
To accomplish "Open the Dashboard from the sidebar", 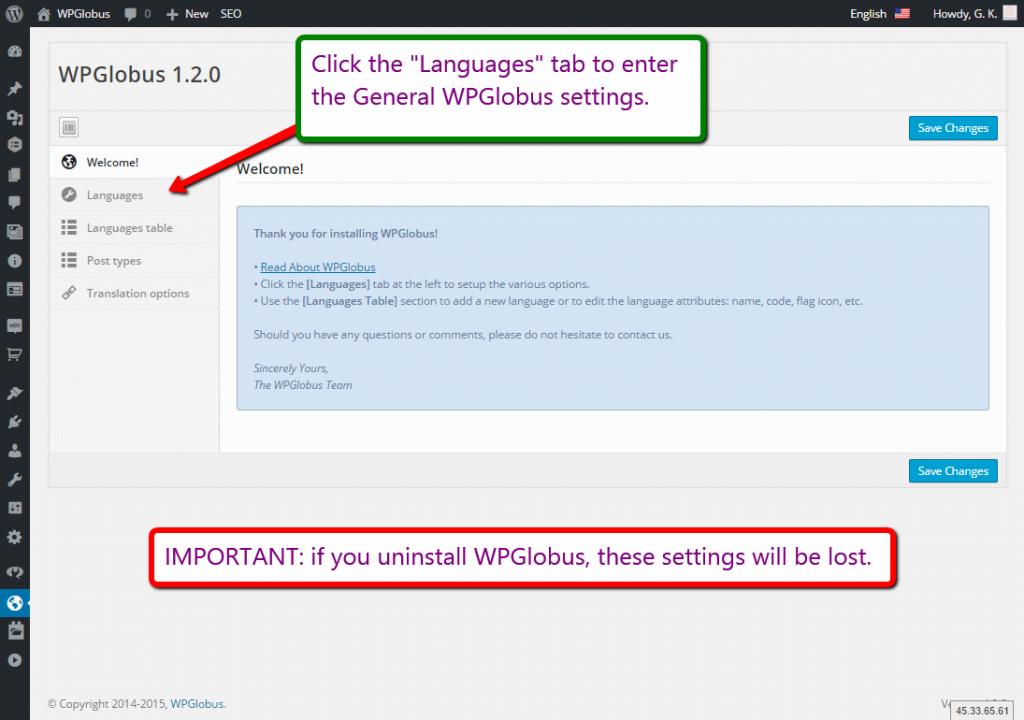I will pyautogui.click(x=14, y=52).
